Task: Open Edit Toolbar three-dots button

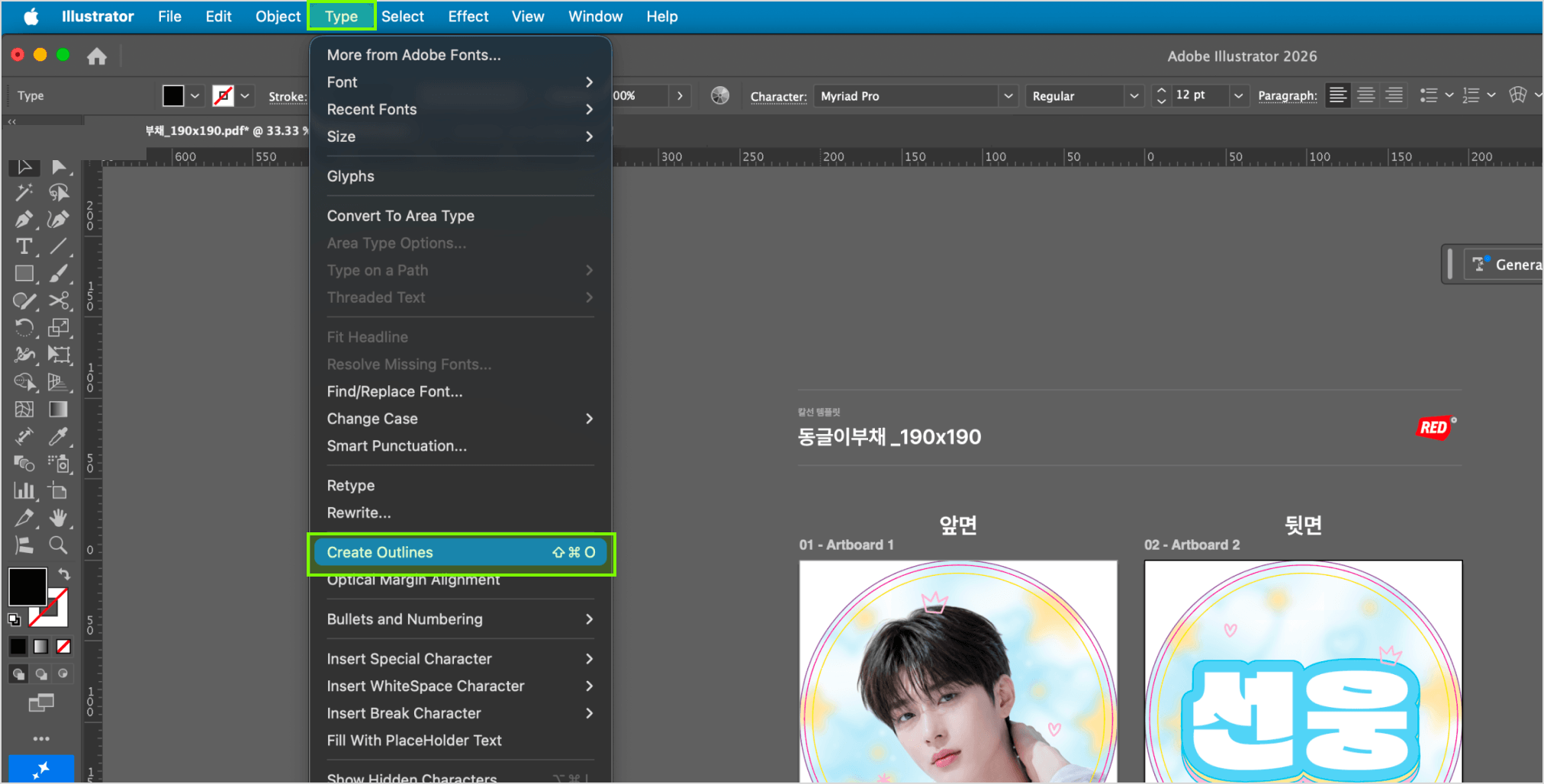Action: click(41, 738)
